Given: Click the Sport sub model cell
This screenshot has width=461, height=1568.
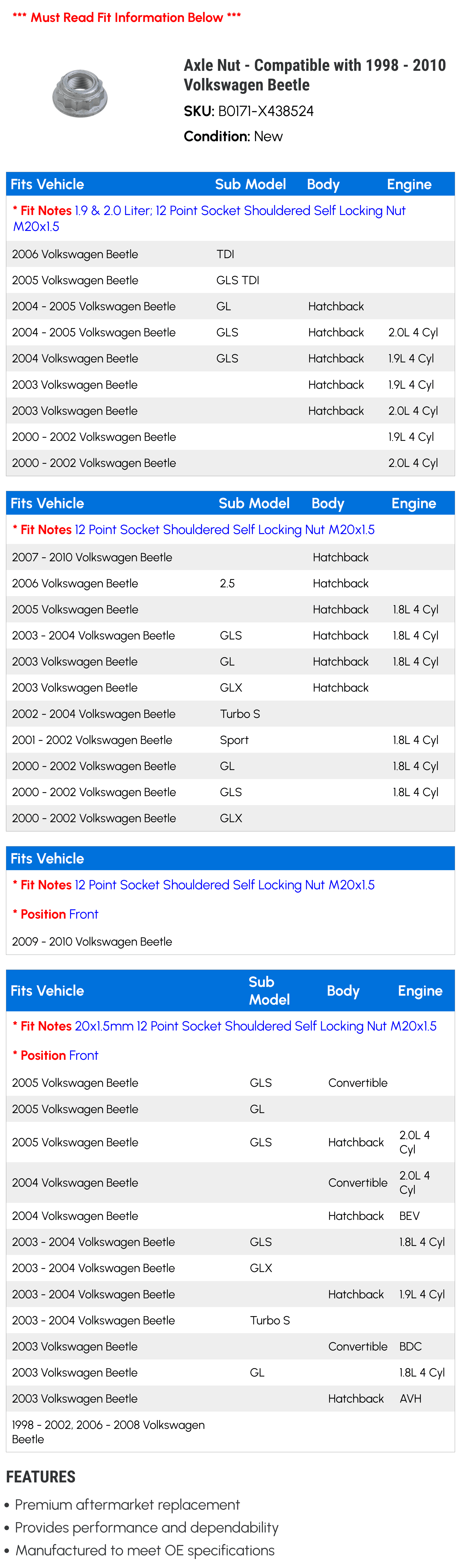Looking at the screenshot, I should (234, 740).
